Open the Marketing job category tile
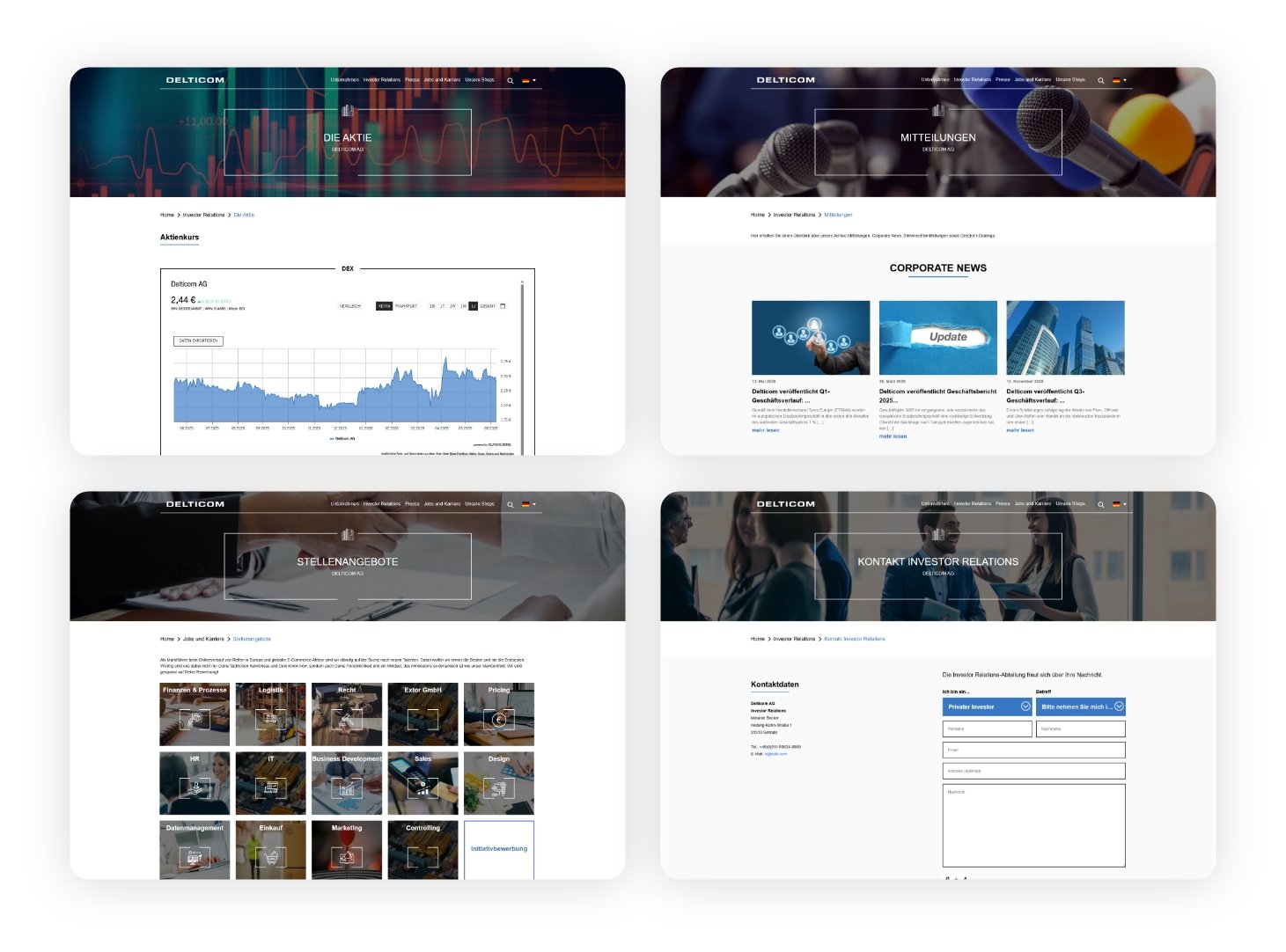The height and width of the screenshot is (952, 1286). pyautogui.click(x=347, y=850)
